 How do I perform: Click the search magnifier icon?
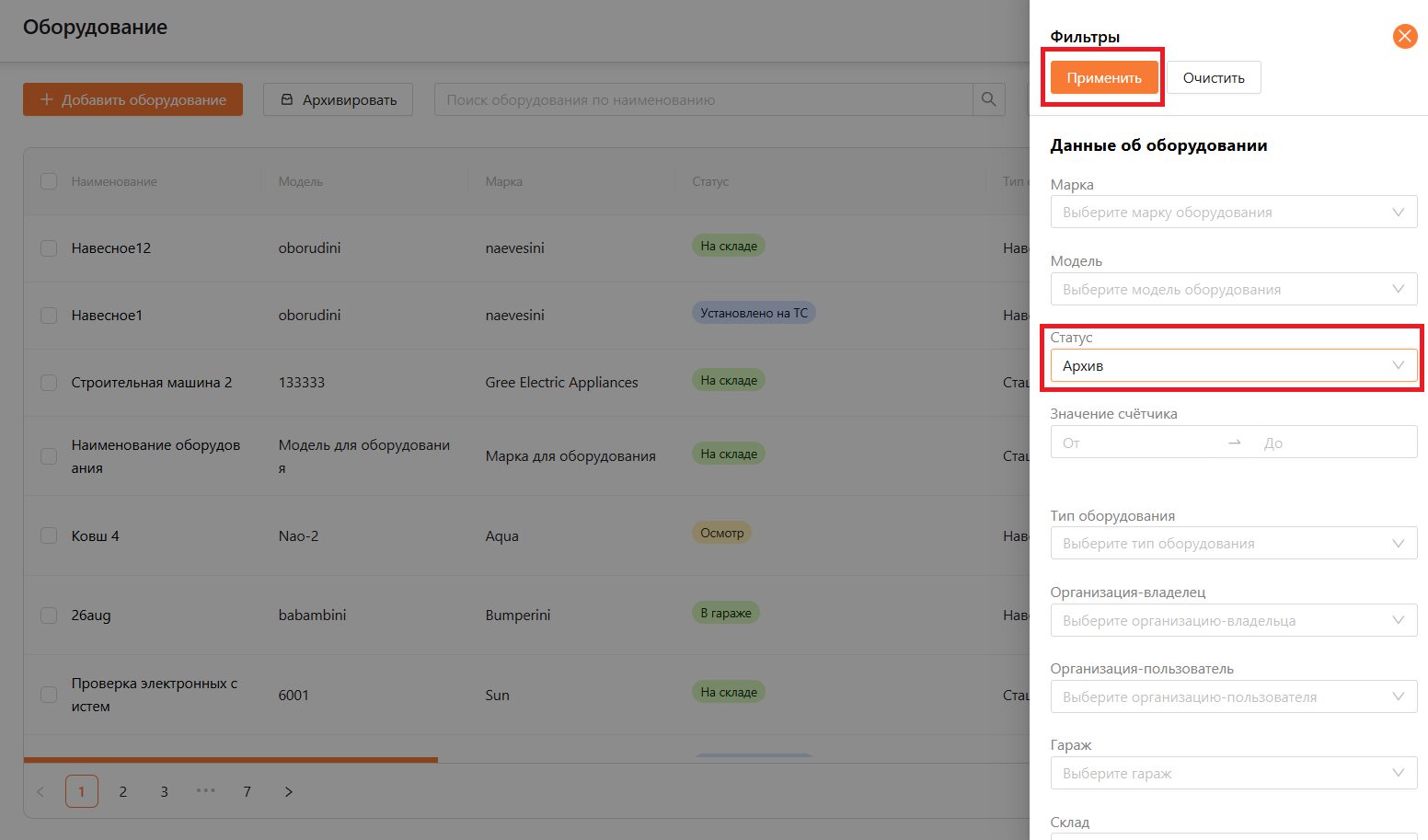click(x=988, y=99)
